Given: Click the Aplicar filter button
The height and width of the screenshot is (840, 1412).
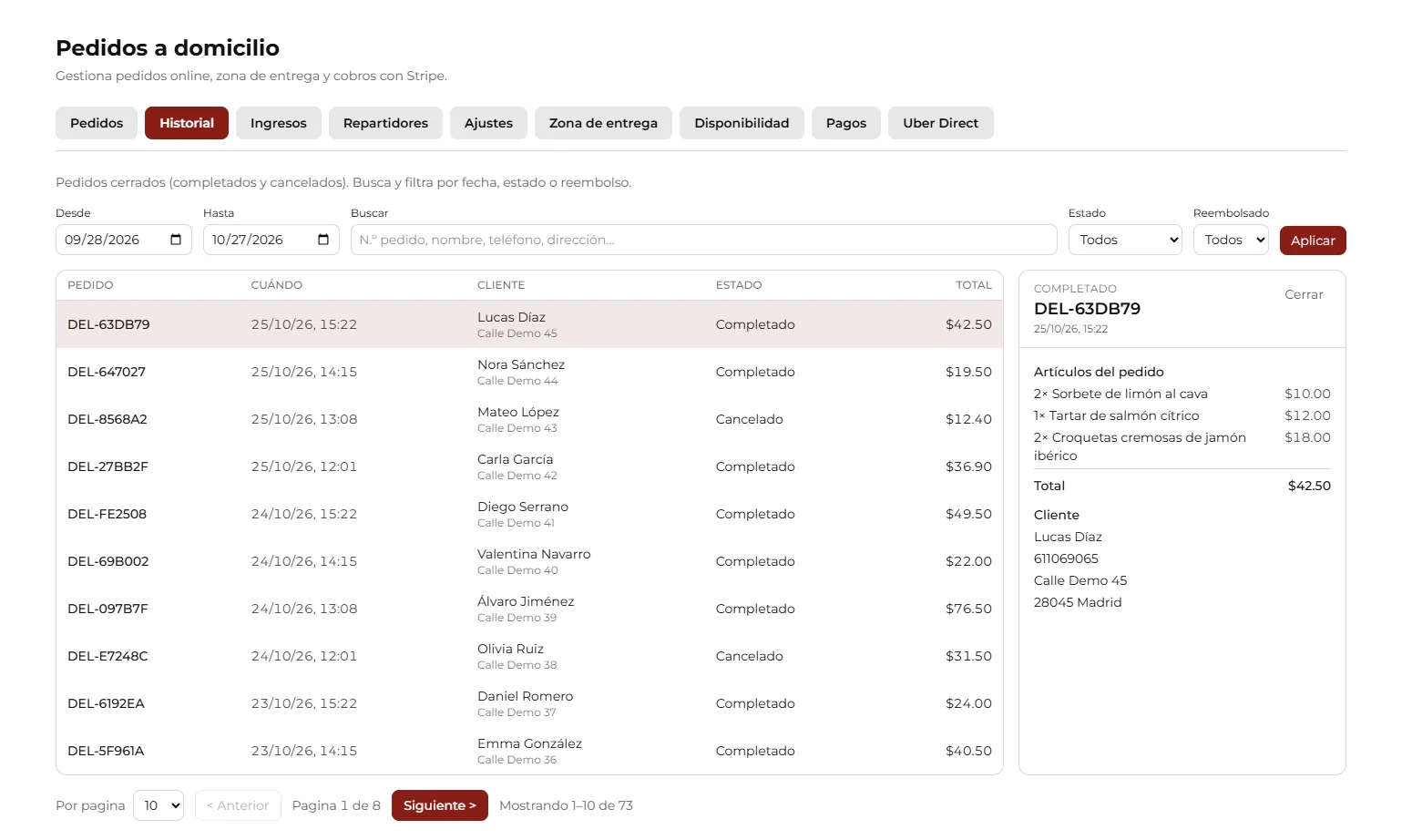Looking at the screenshot, I should pyautogui.click(x=1313, y=241).
